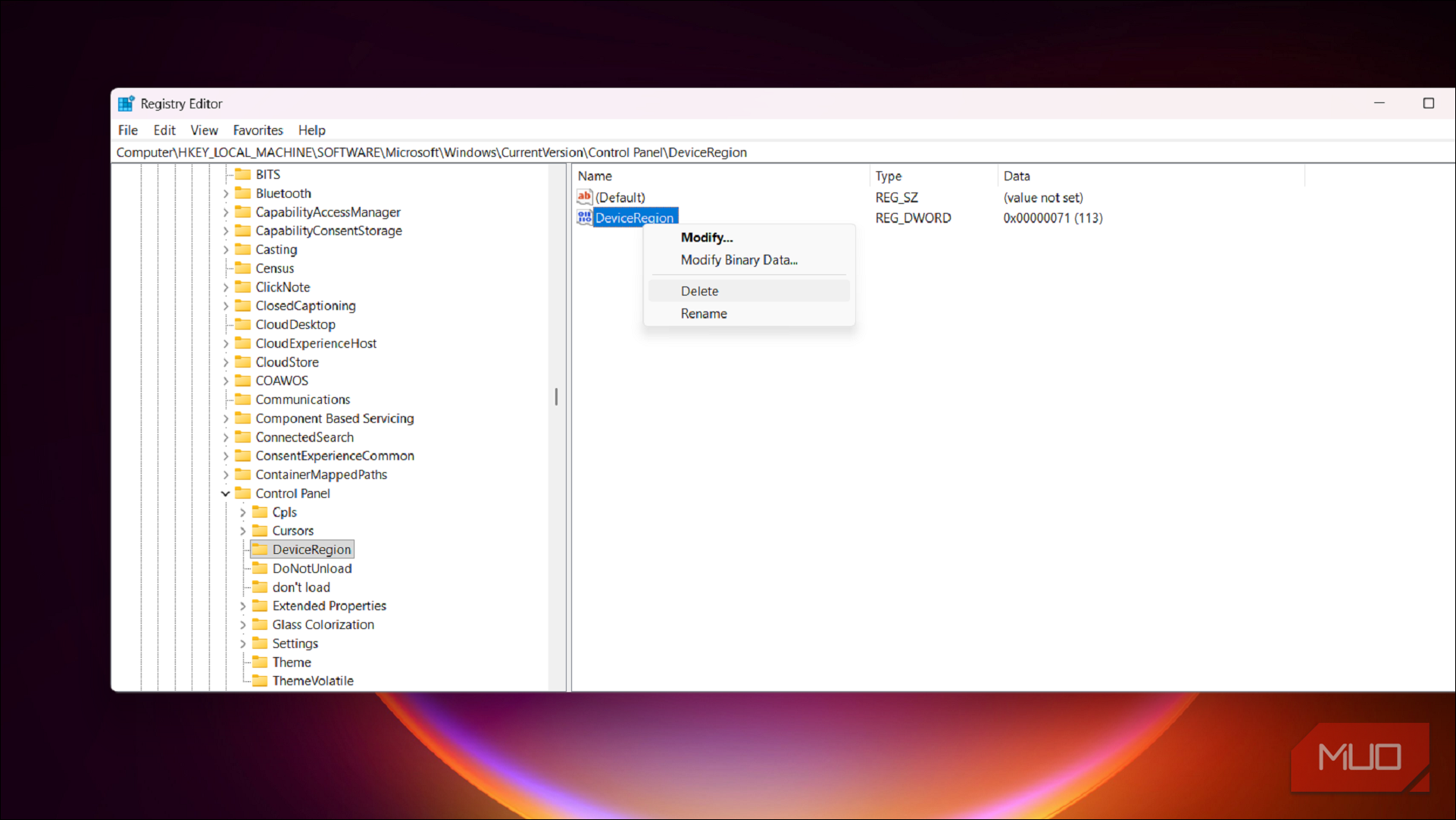This screenshot has height=820, width=1456.
Task: Select the ThemeVolatile folder icon
Action: (x=260, y=681)
